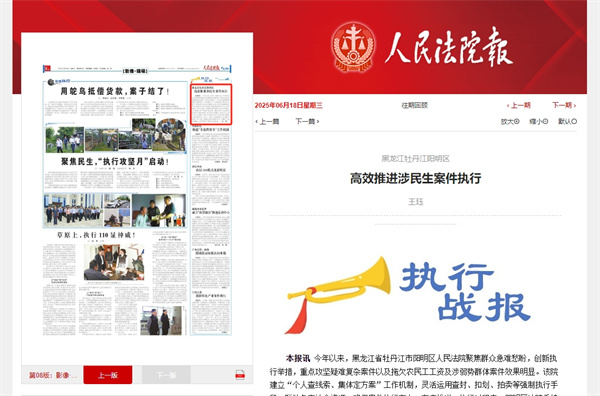This screenshot has width=600, height=396.
Task: Enlarge article text with 放大
Action: 510,122
